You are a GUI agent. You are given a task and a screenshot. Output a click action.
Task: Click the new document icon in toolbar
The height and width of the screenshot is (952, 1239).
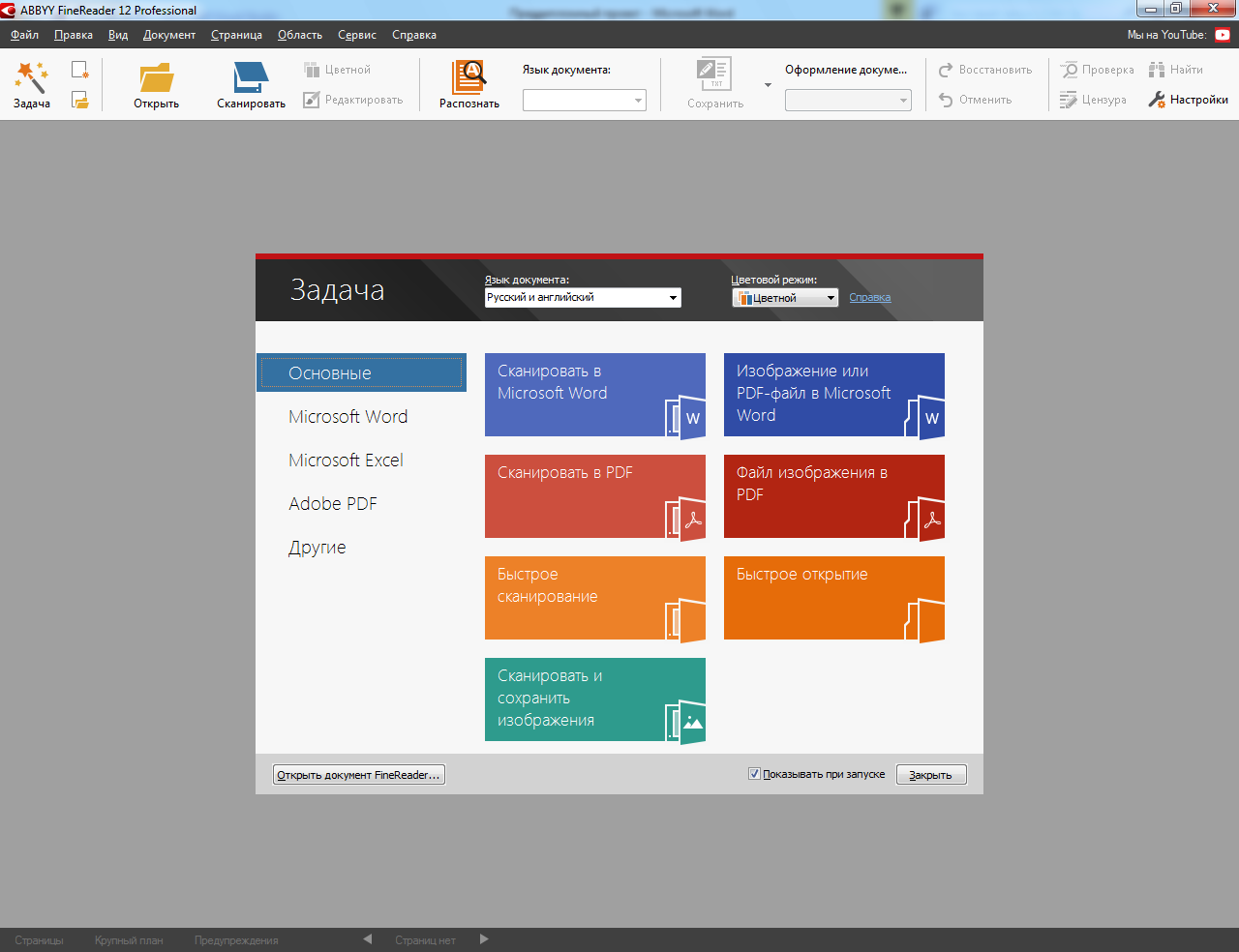point(80,70)
